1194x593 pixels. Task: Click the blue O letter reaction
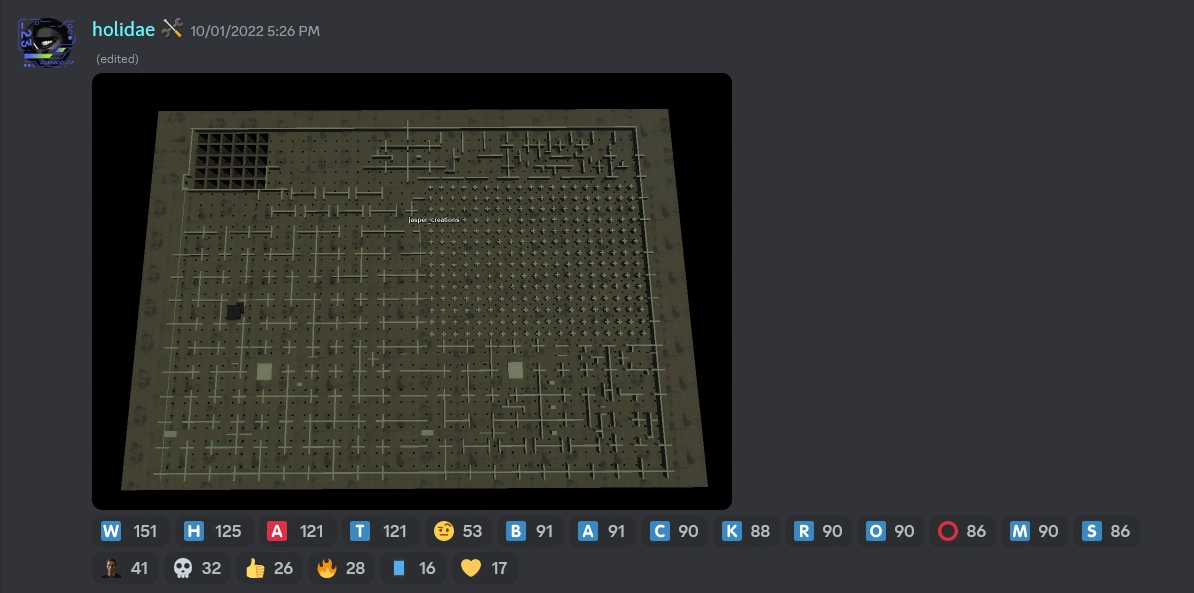click(x=890, y=531)
